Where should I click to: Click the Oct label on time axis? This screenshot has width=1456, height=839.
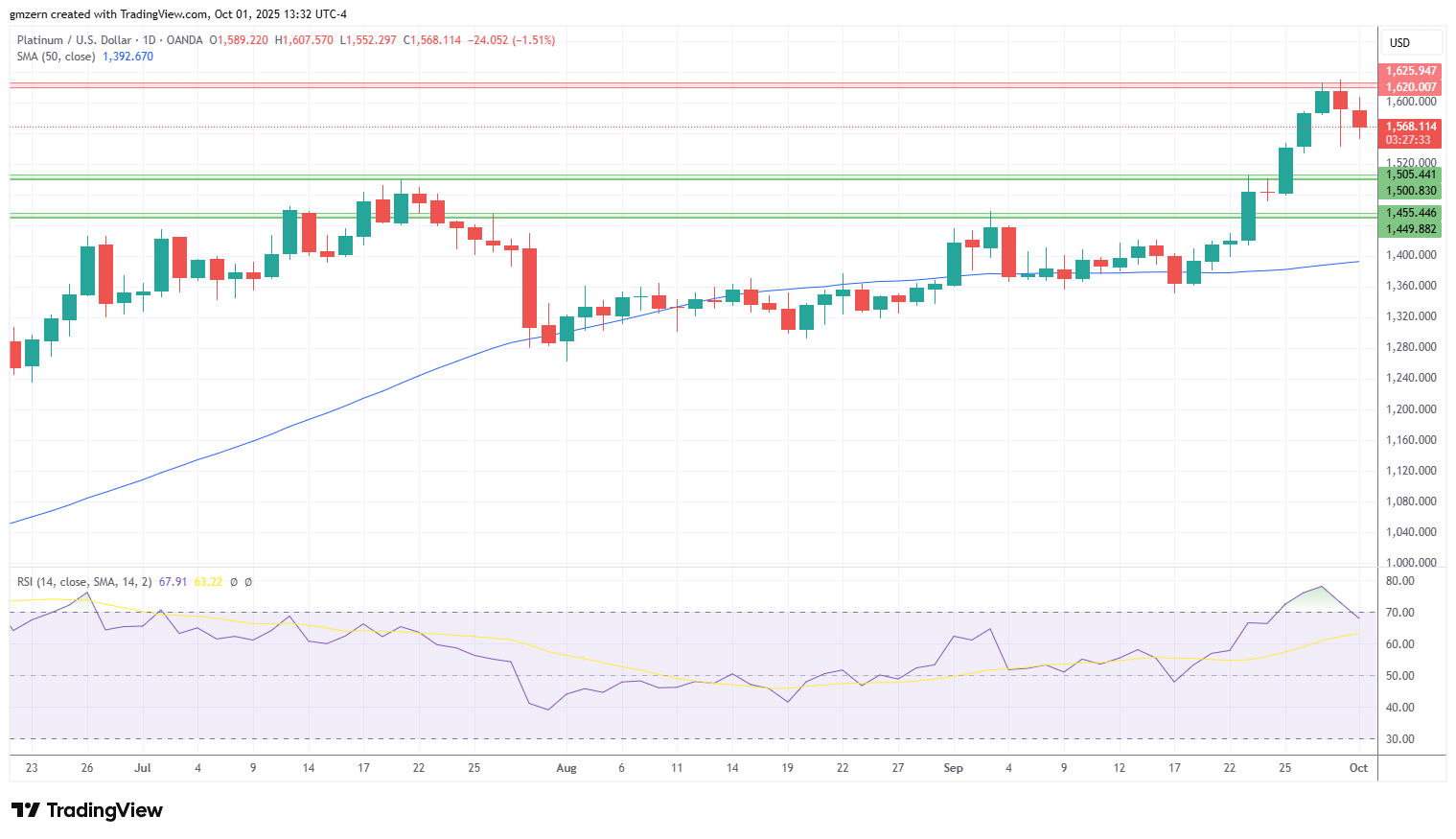1358,768
